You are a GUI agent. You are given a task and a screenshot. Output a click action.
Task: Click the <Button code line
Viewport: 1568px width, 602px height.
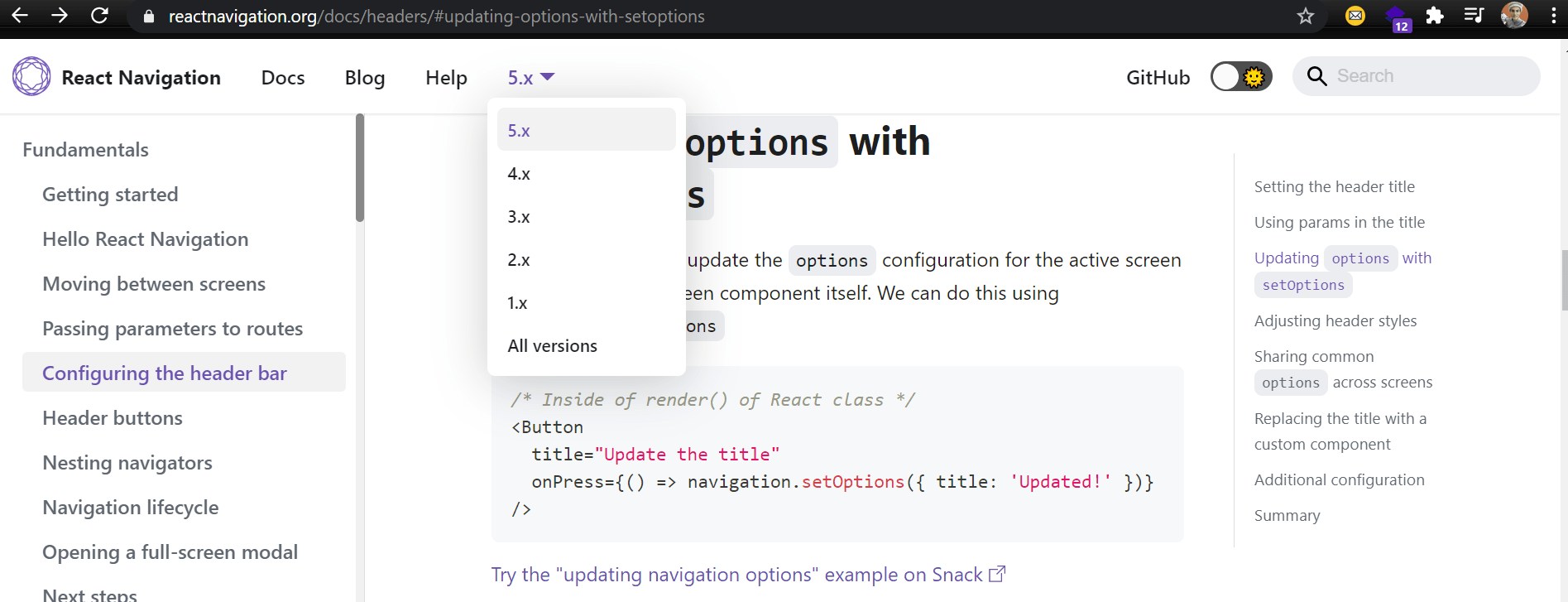point(547,426)
